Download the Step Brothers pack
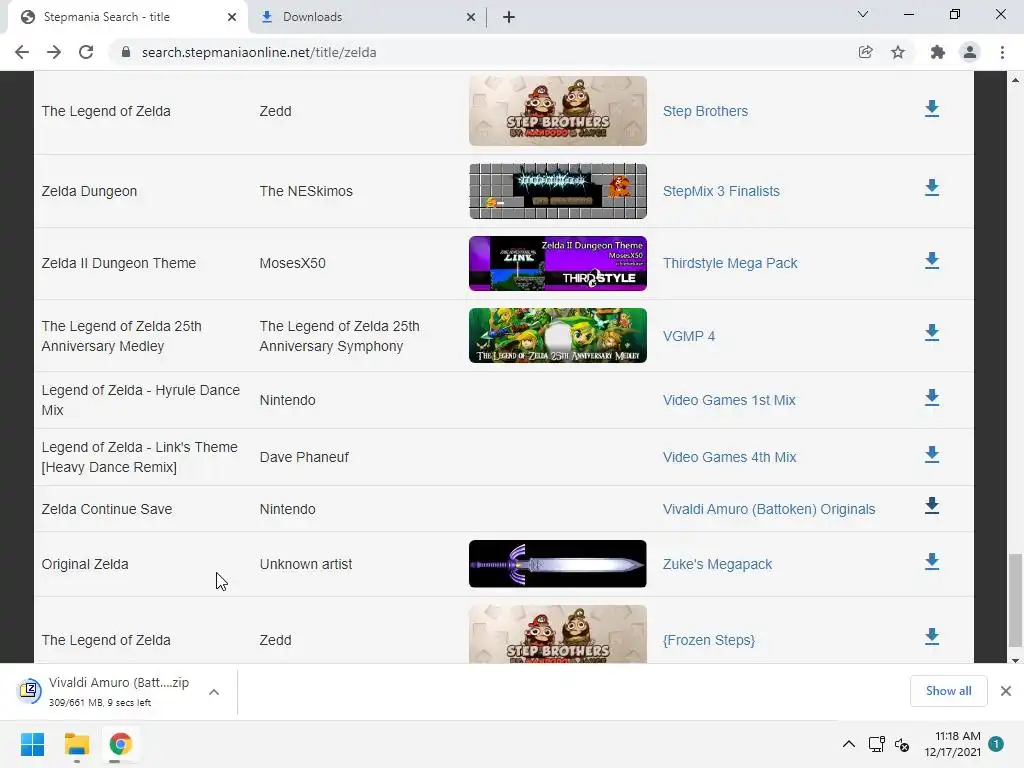The image size is (1024, 768). (x=932, y=109)
